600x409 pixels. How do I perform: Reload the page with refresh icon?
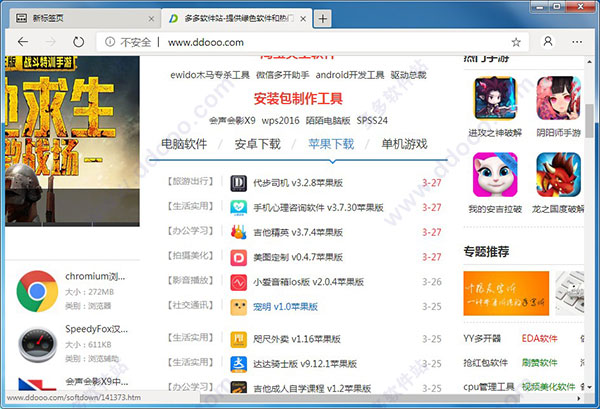(78, 41)
